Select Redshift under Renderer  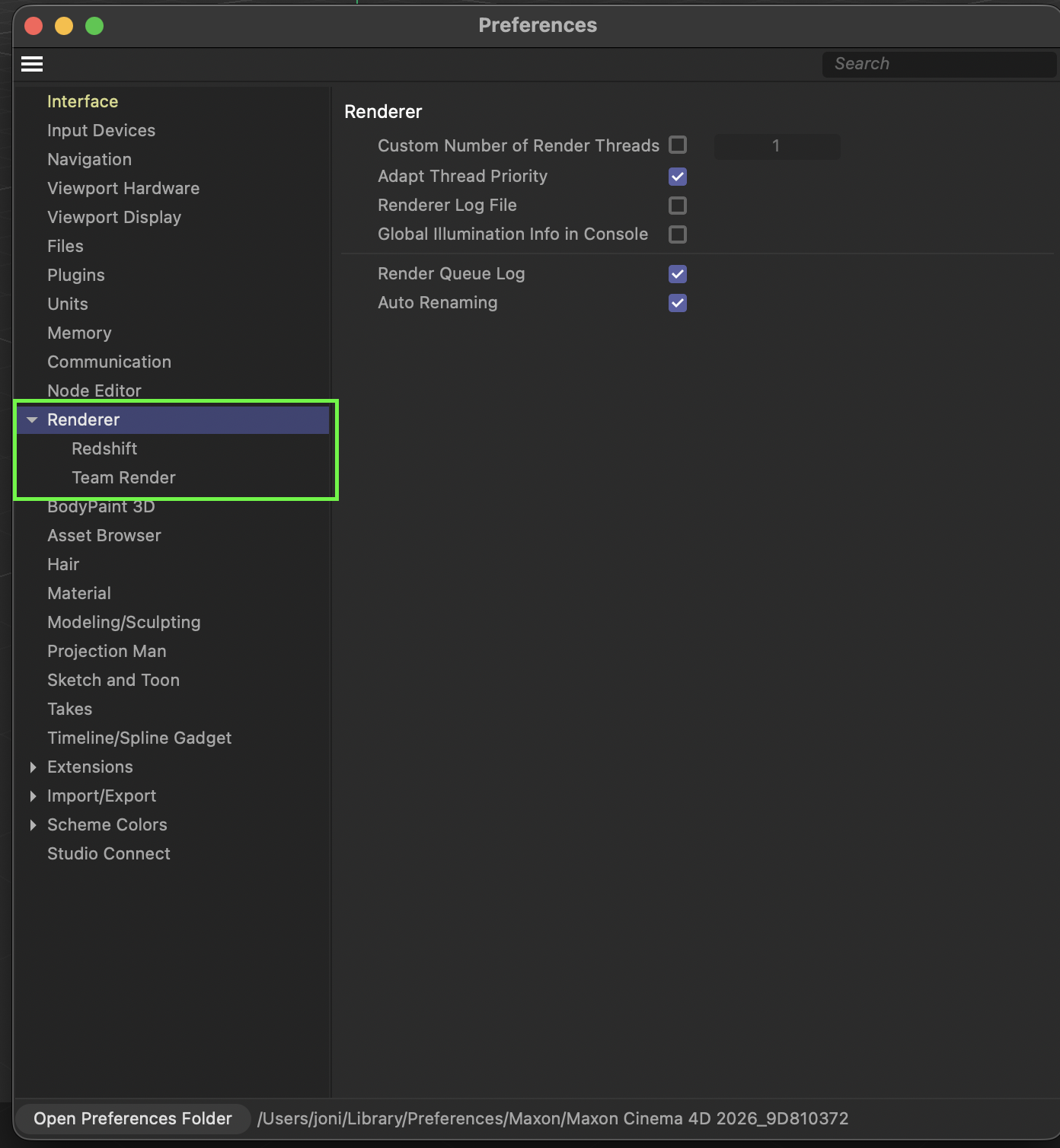[104, 449]
